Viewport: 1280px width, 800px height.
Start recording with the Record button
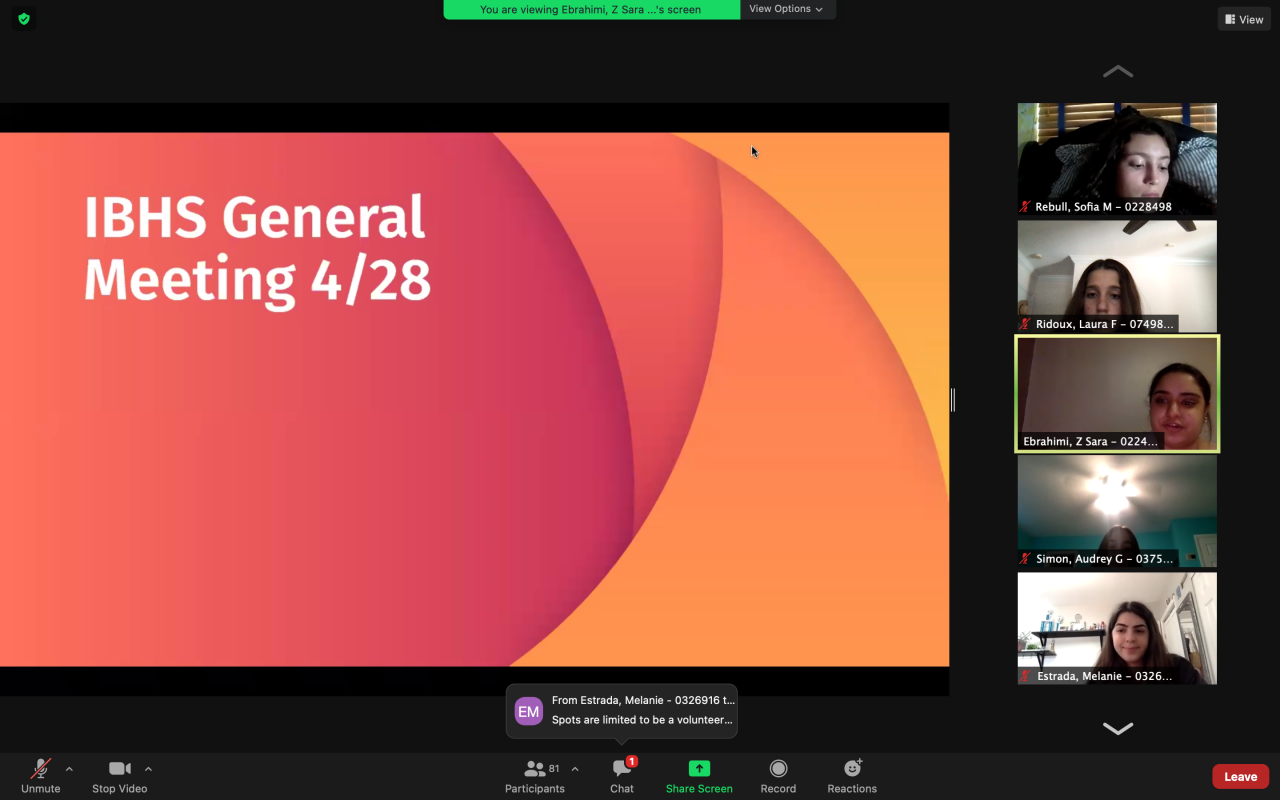778,776
